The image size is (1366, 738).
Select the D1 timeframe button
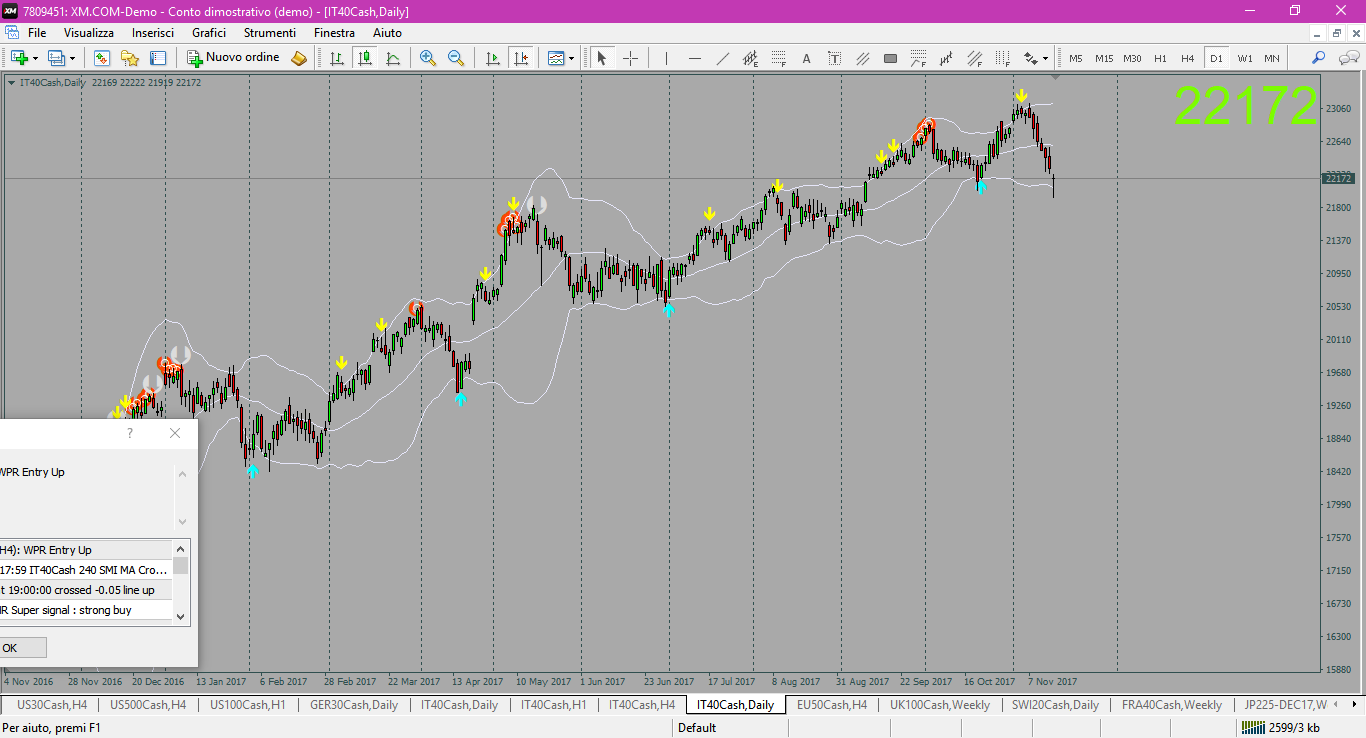click(1216, 58)
